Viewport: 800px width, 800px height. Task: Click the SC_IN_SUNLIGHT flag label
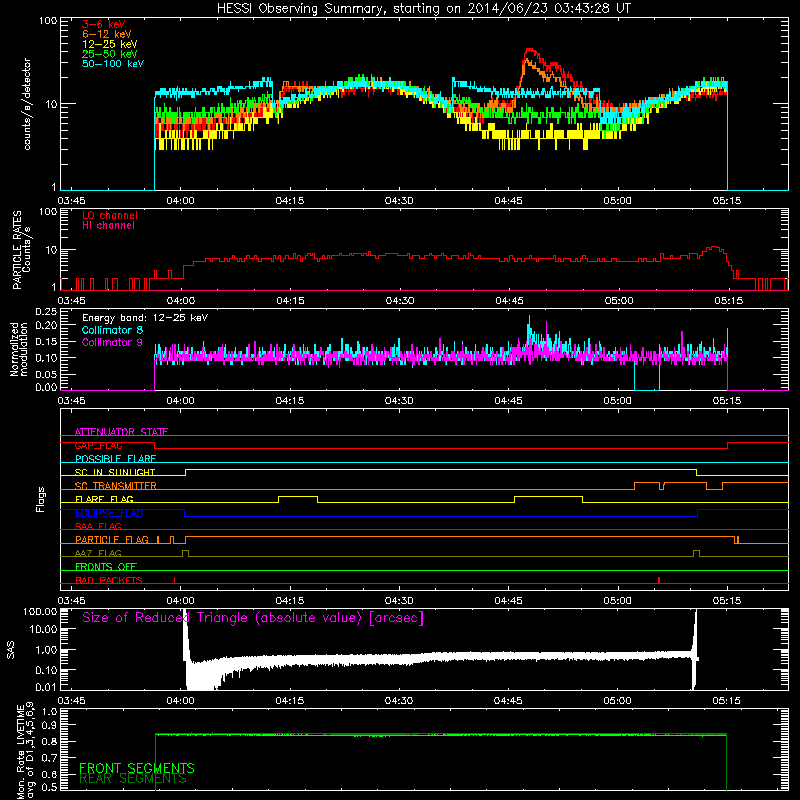coord(115,472)
